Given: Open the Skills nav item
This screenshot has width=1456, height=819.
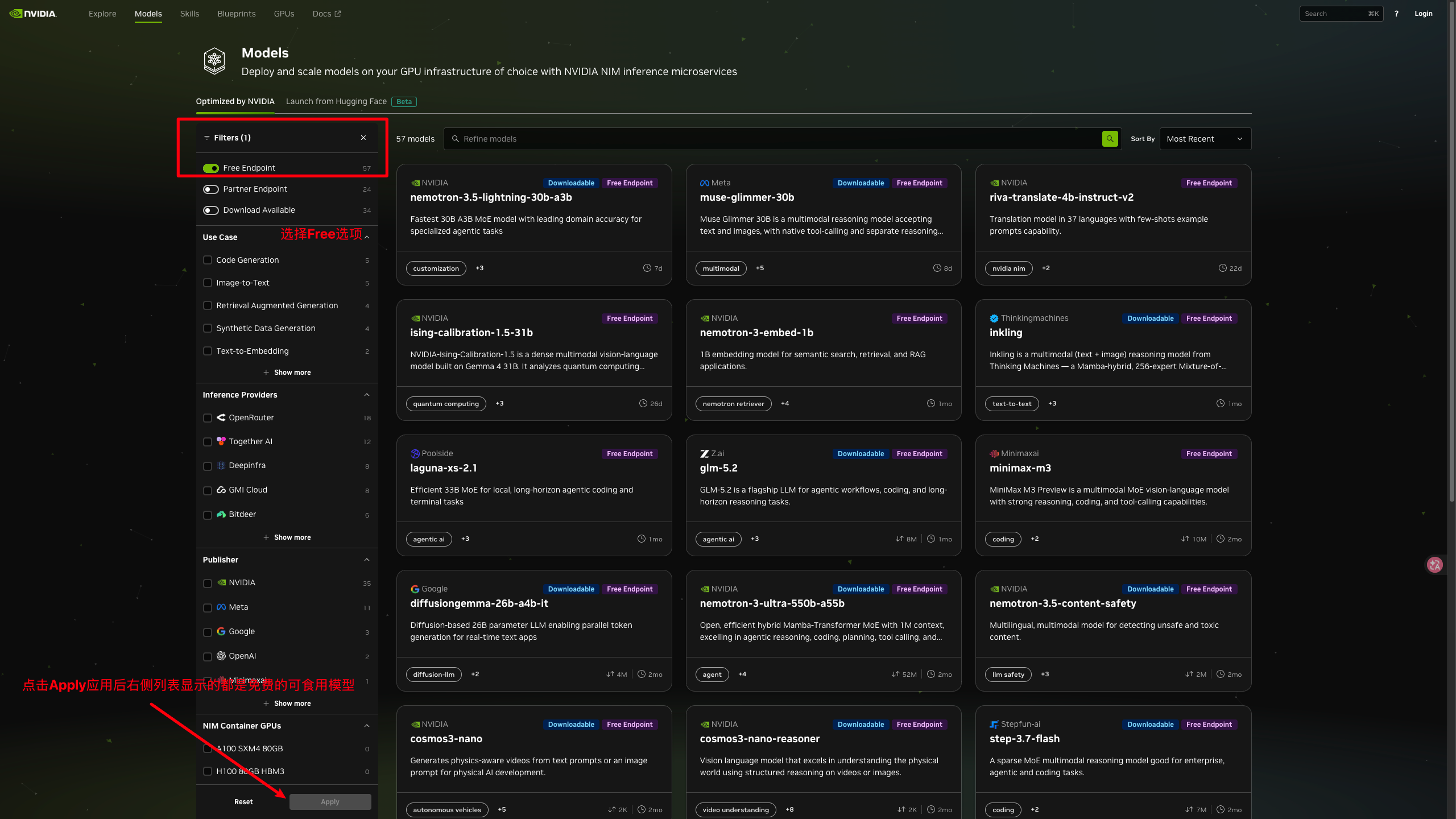Looking at the screenshot, I should tap(189, 14).
